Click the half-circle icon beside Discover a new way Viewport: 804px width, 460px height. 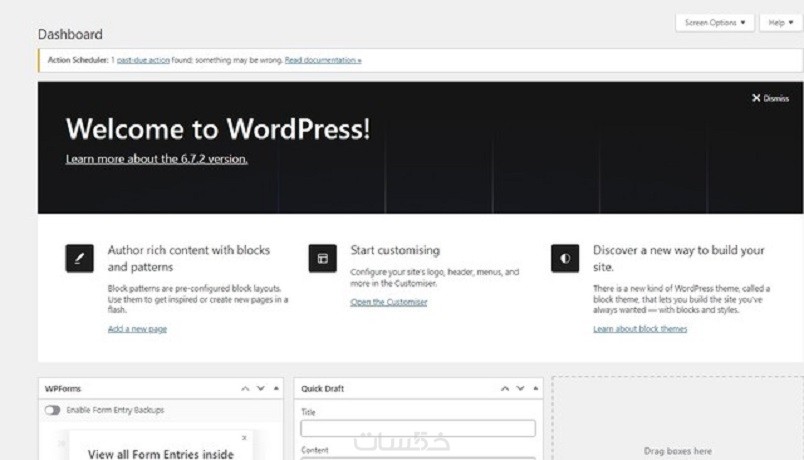coord(565,258)
